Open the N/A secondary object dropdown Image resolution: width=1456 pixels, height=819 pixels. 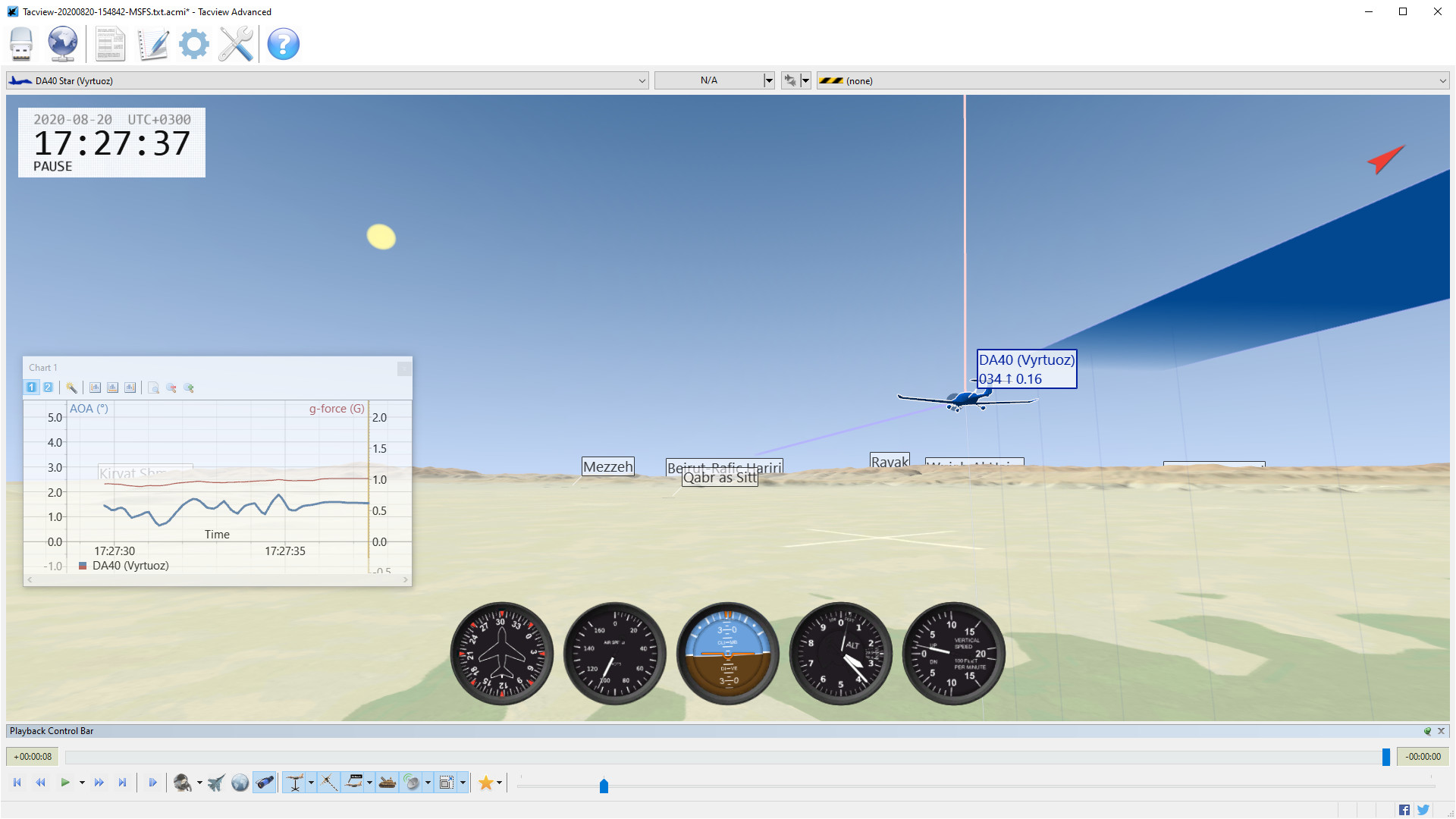point(769,80)
